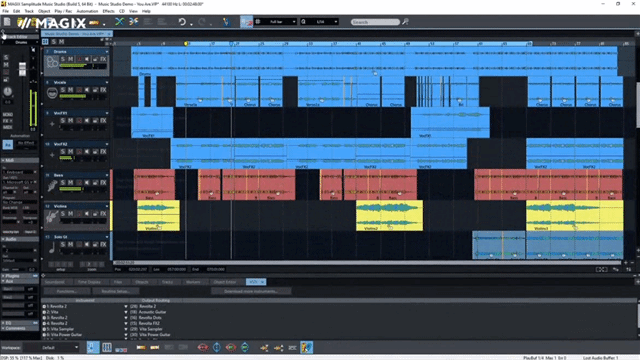The image size is (640, 360).
Task: Solo the Solo Gt track
Action: pyautogui.click(x=62, y=244)
